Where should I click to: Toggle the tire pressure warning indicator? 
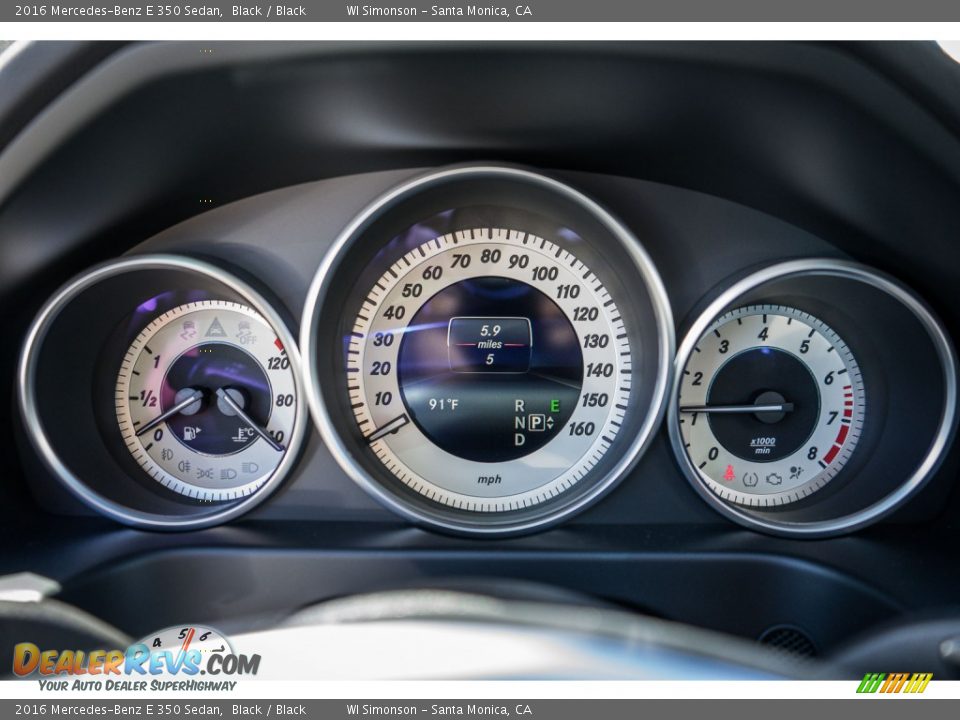point(750,479)
